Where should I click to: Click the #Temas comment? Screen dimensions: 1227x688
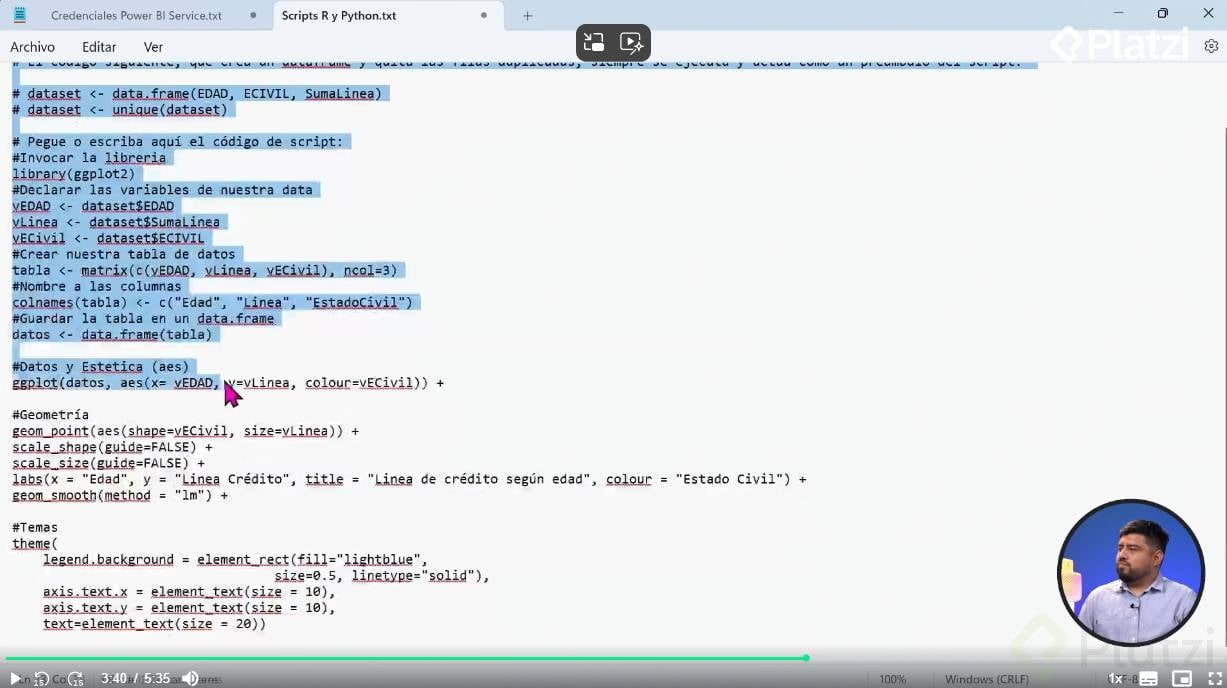pos(35,527)
